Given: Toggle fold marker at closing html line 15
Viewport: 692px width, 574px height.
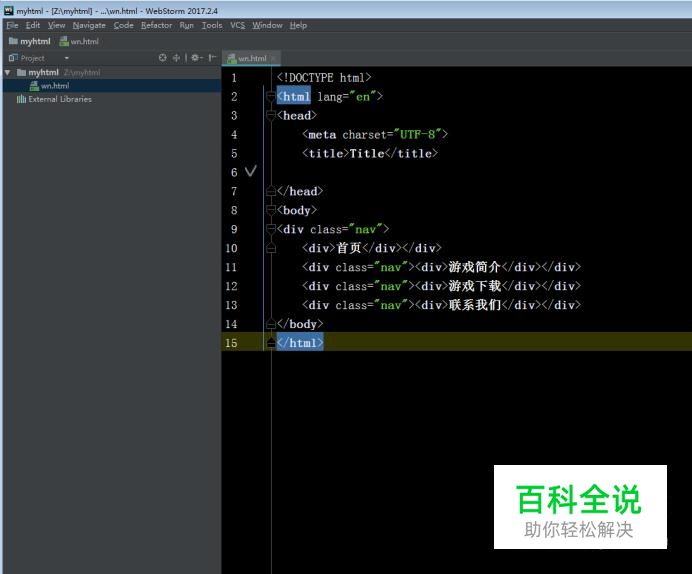Looking at the screenshot, I should 271,343.
